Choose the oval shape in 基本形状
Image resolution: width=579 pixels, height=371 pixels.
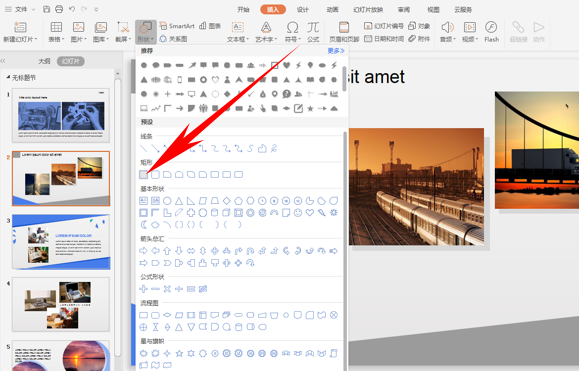pos(167,201)
